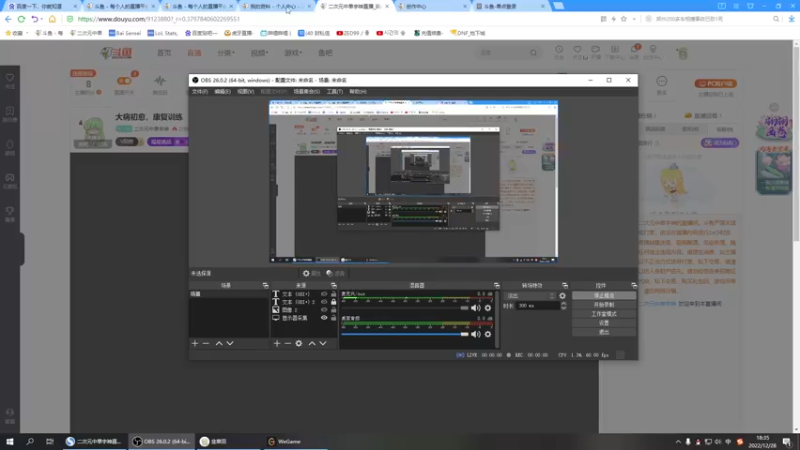
Task: Pop out the 场景 dock with its header icon
Action: click(265, 286)
